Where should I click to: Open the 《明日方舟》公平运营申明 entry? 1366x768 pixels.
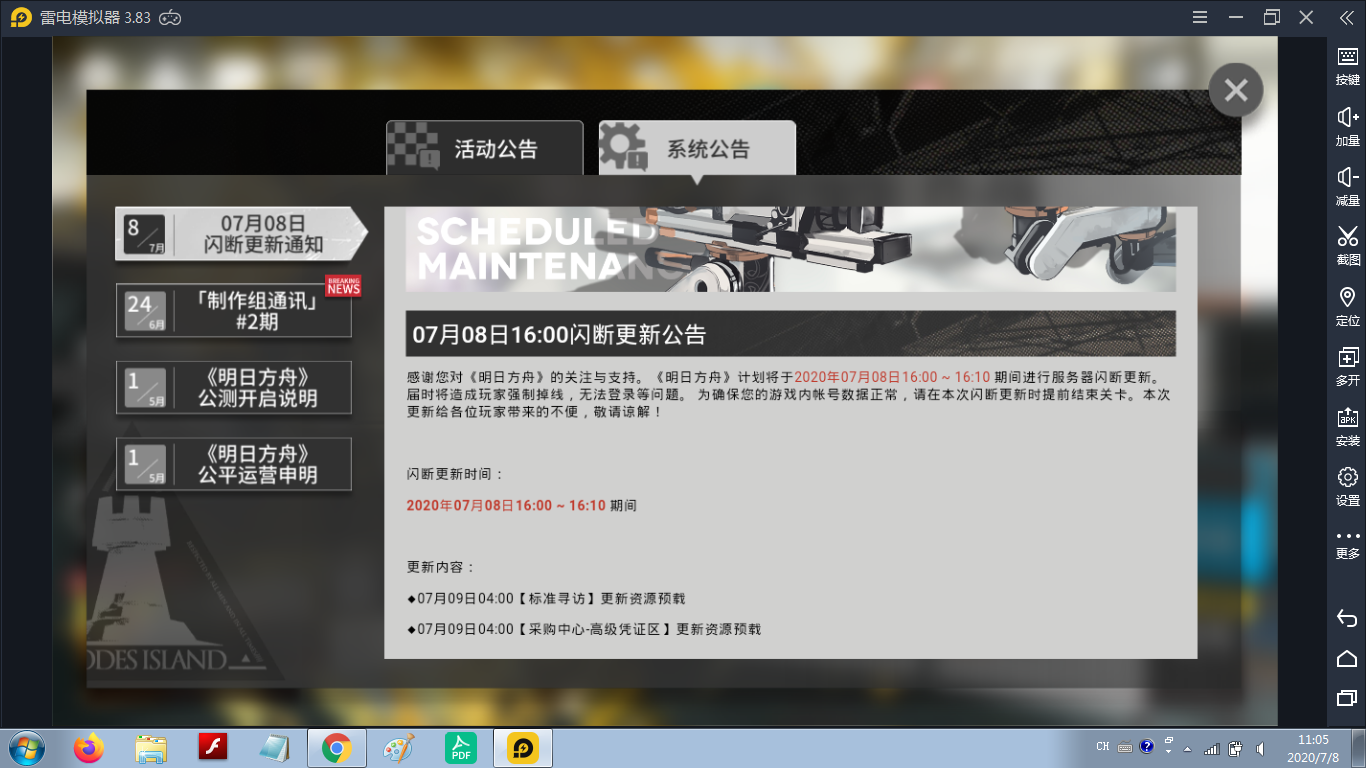(x=234, y=464)
